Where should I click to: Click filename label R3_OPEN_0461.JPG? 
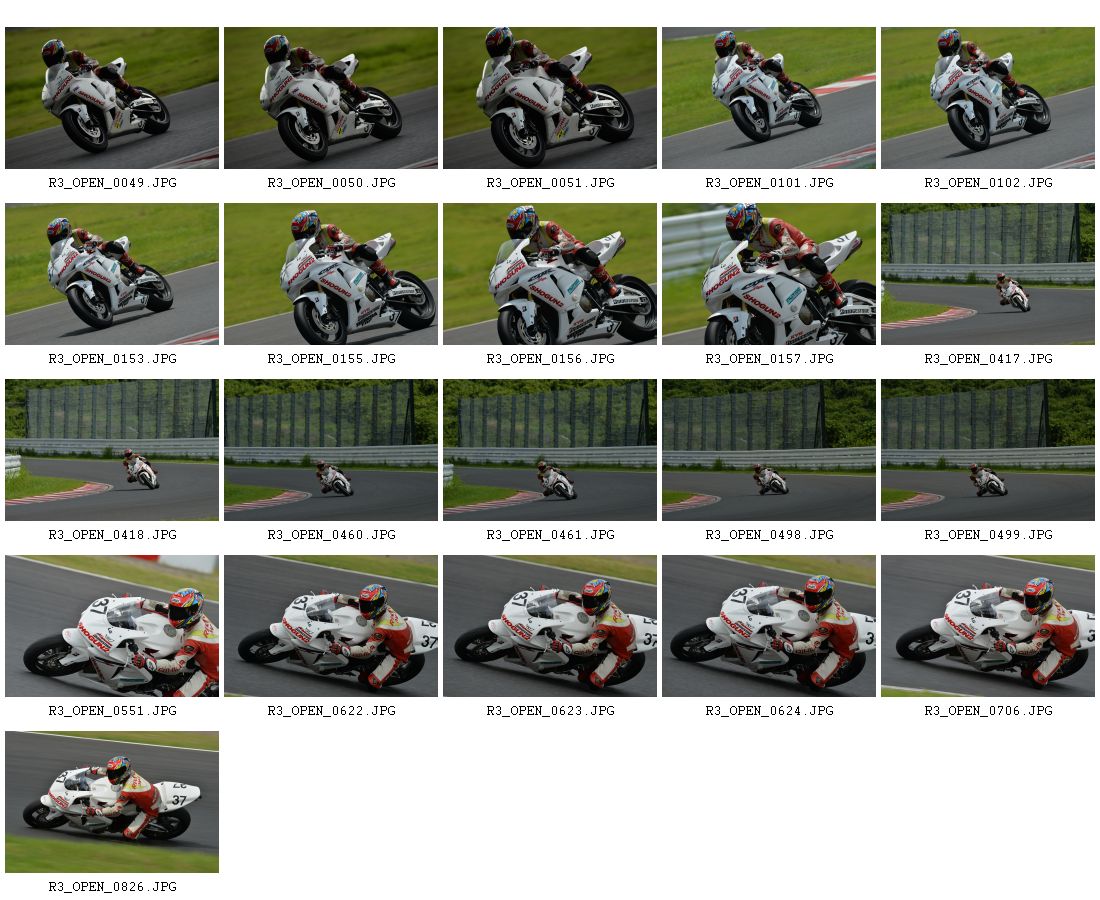coord(551,535)
